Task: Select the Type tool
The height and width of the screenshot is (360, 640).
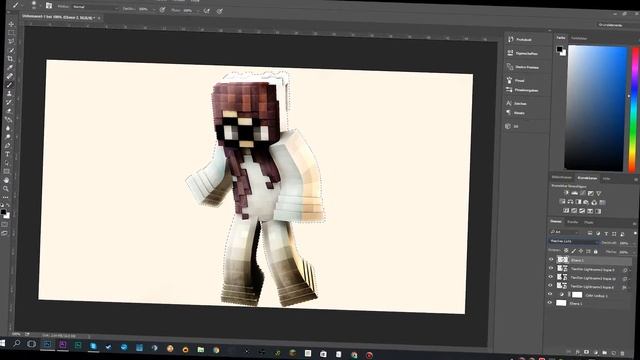Action: point(7,154)
